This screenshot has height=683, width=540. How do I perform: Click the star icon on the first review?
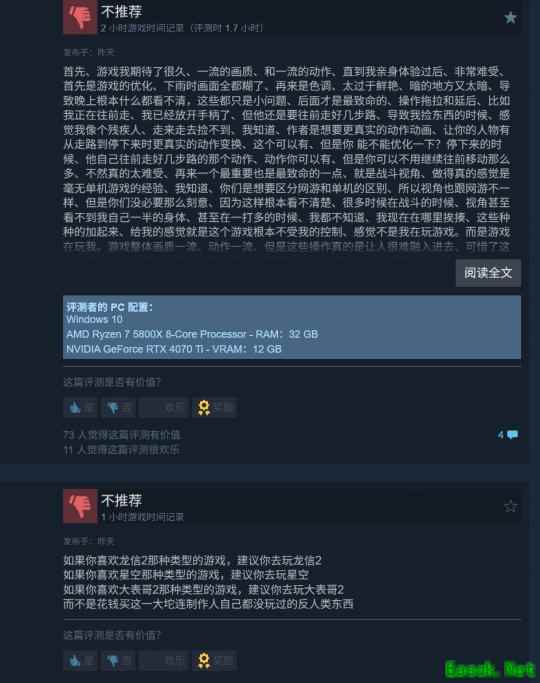[x=510, y=18]
